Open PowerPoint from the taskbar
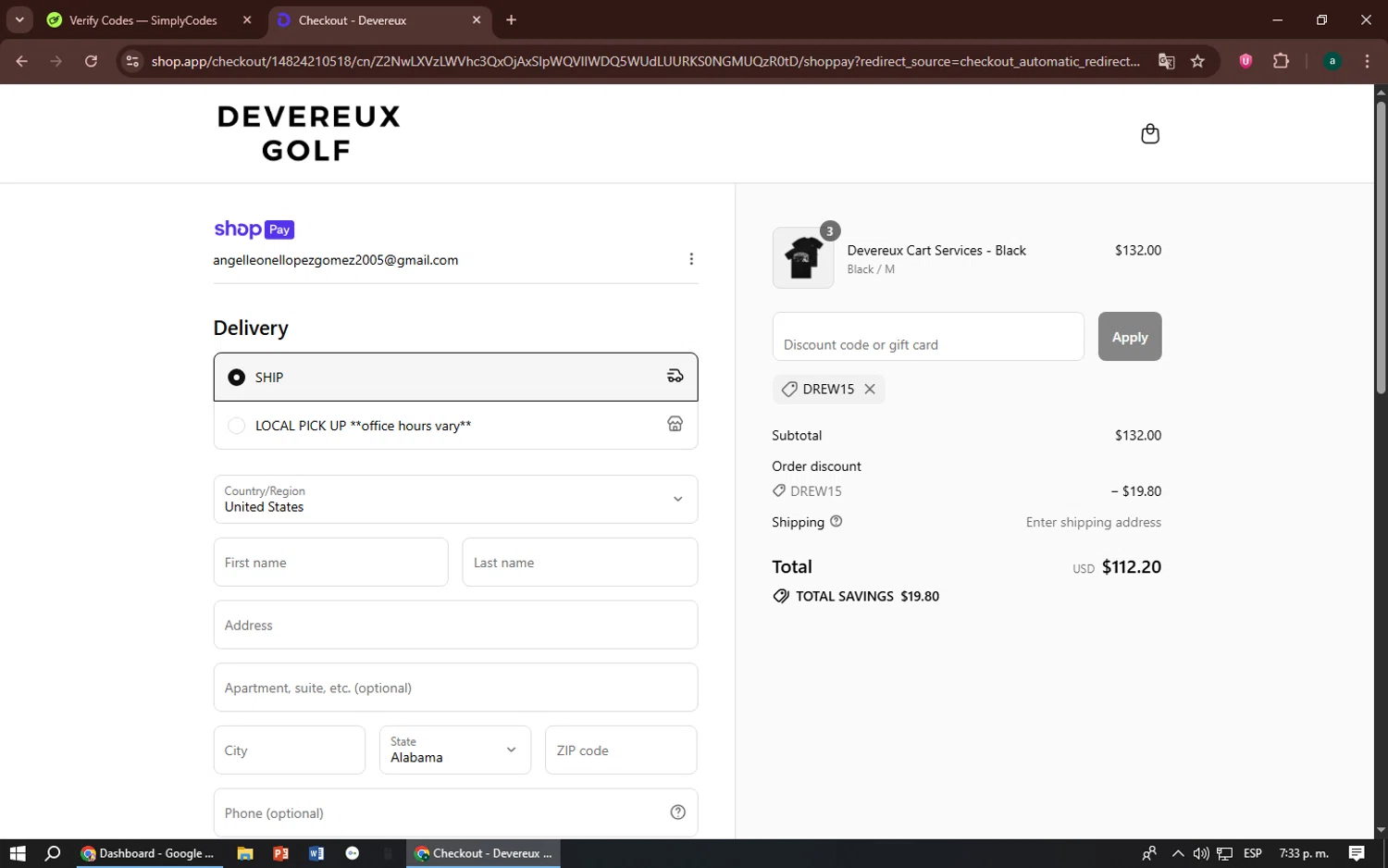1388x868 pixels. (x=280, y=853)
